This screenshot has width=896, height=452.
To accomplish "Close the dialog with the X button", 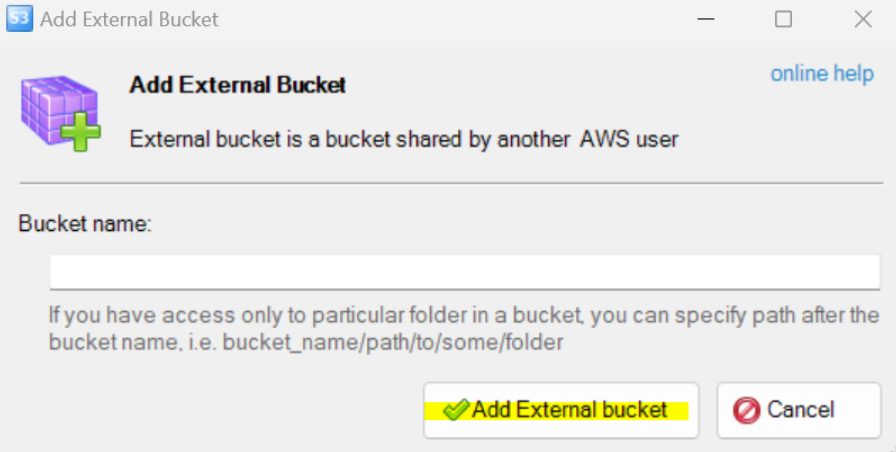I will pos(863,19).
